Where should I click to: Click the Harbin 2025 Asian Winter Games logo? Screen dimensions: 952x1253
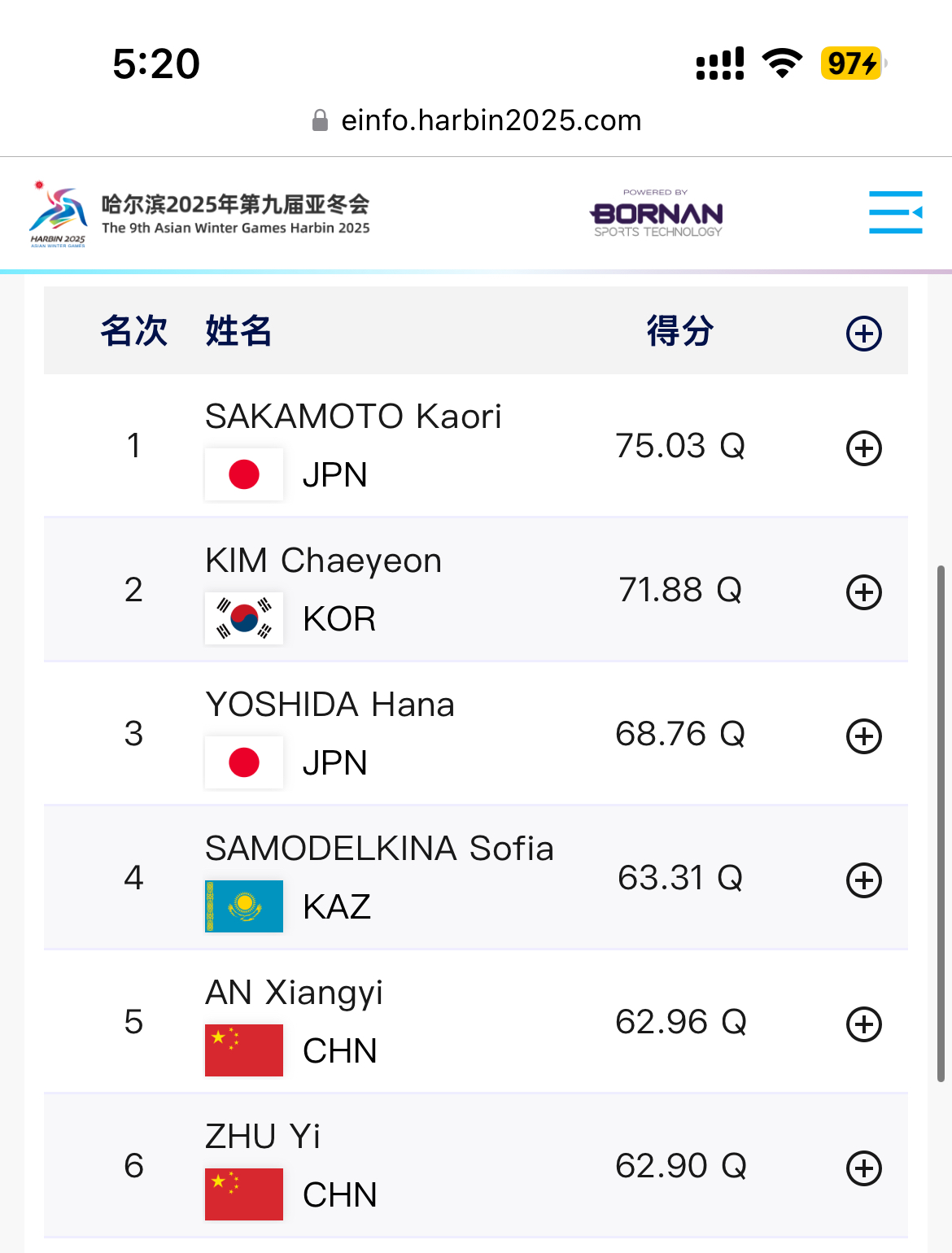tap(58, 215)
